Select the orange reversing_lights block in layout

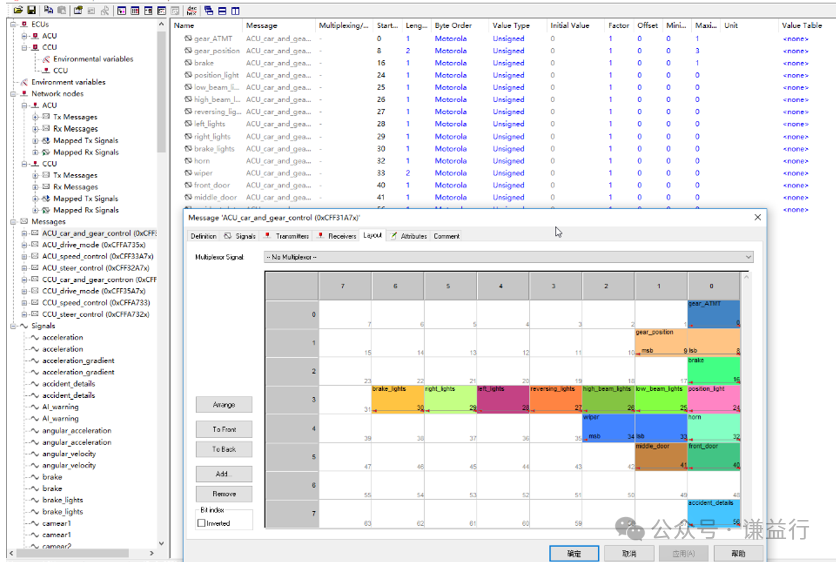click(x=556, y=399)
